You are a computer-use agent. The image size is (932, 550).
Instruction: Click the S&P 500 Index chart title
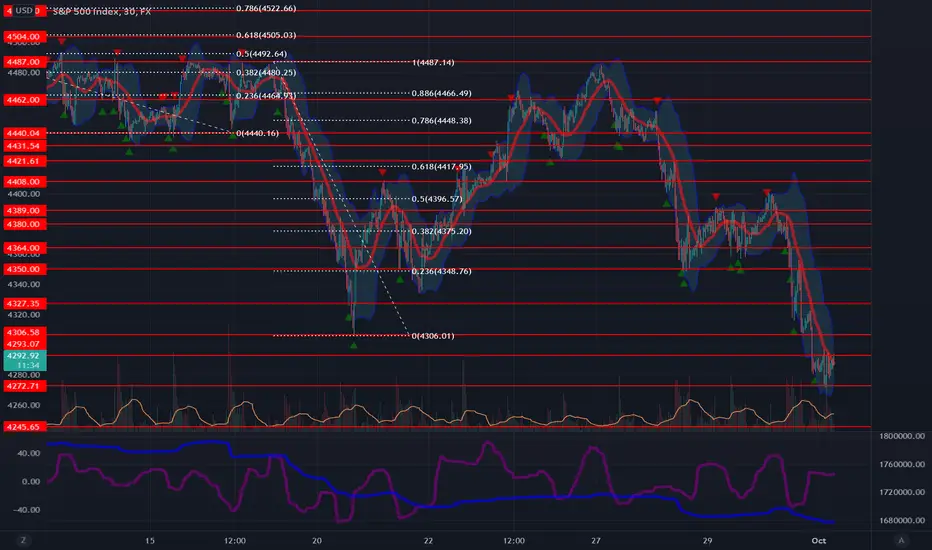click(102, 11)
